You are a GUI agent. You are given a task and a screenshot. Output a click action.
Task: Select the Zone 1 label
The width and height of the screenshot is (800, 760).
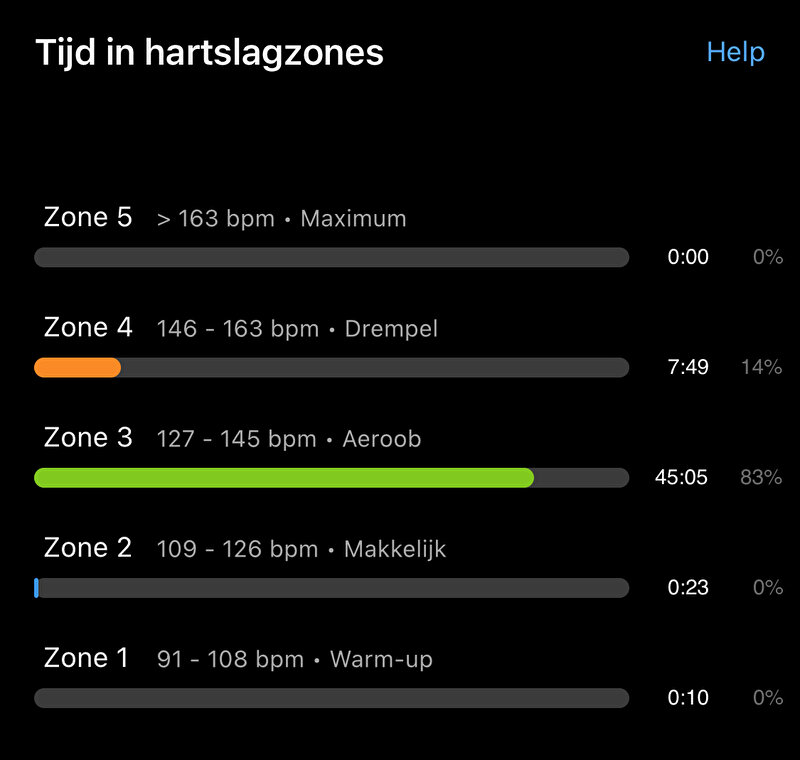86,658
